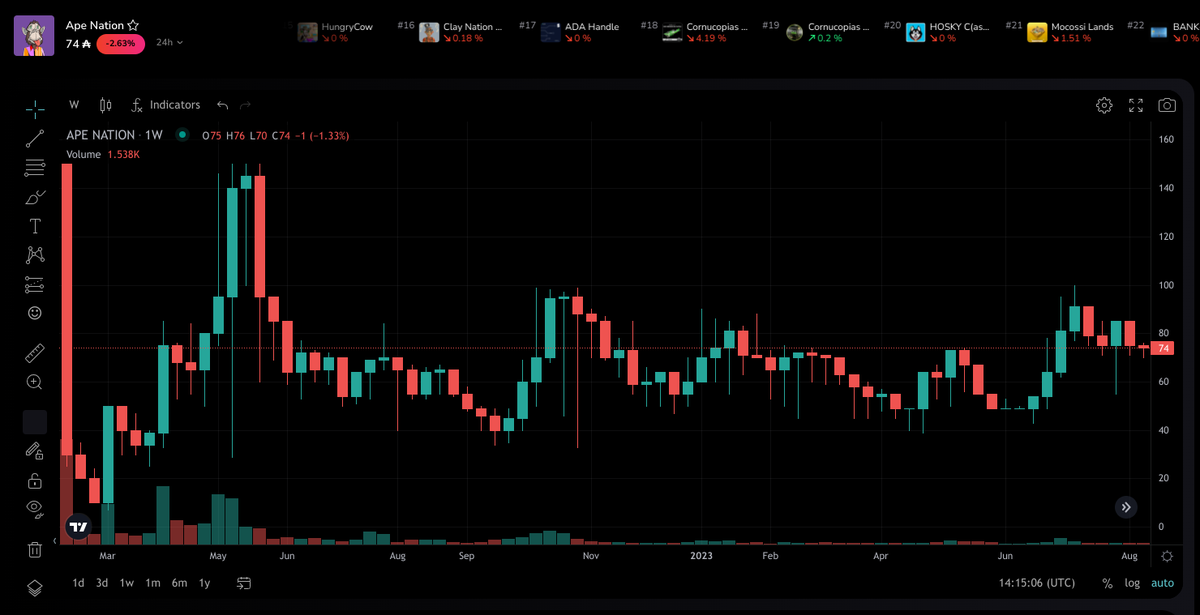Screen dimensions: 1200x615
Task: Toggle percent scale mode
Action: click(1107, 583)
